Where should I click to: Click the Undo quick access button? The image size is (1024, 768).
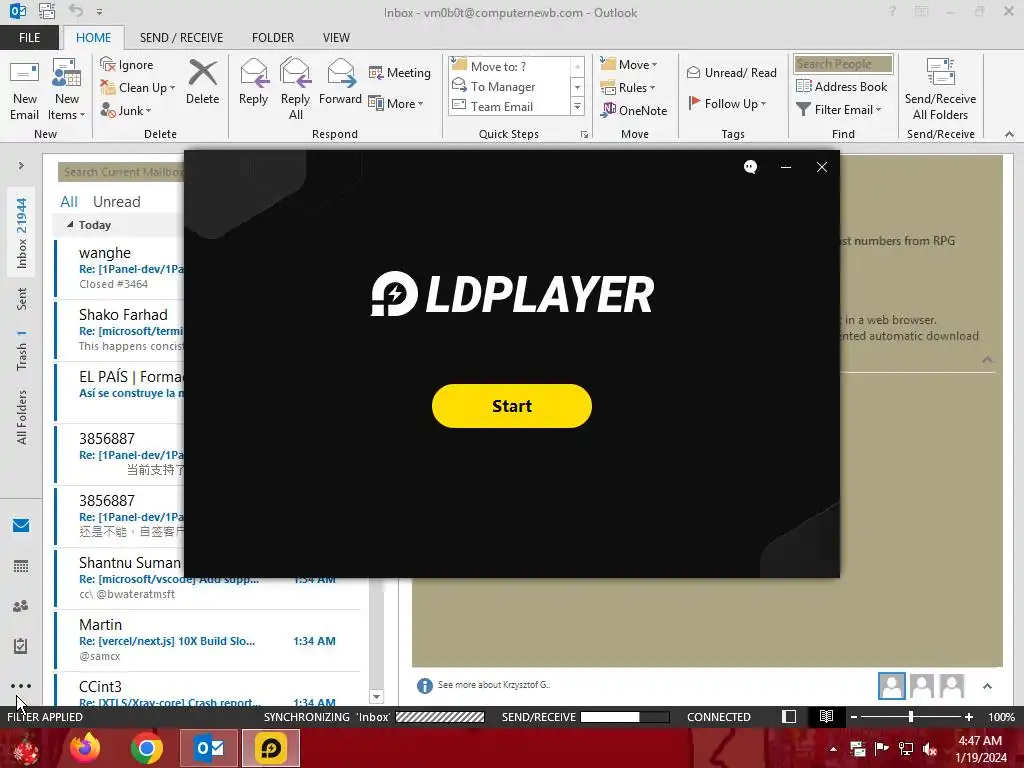[x=76, y=11]
